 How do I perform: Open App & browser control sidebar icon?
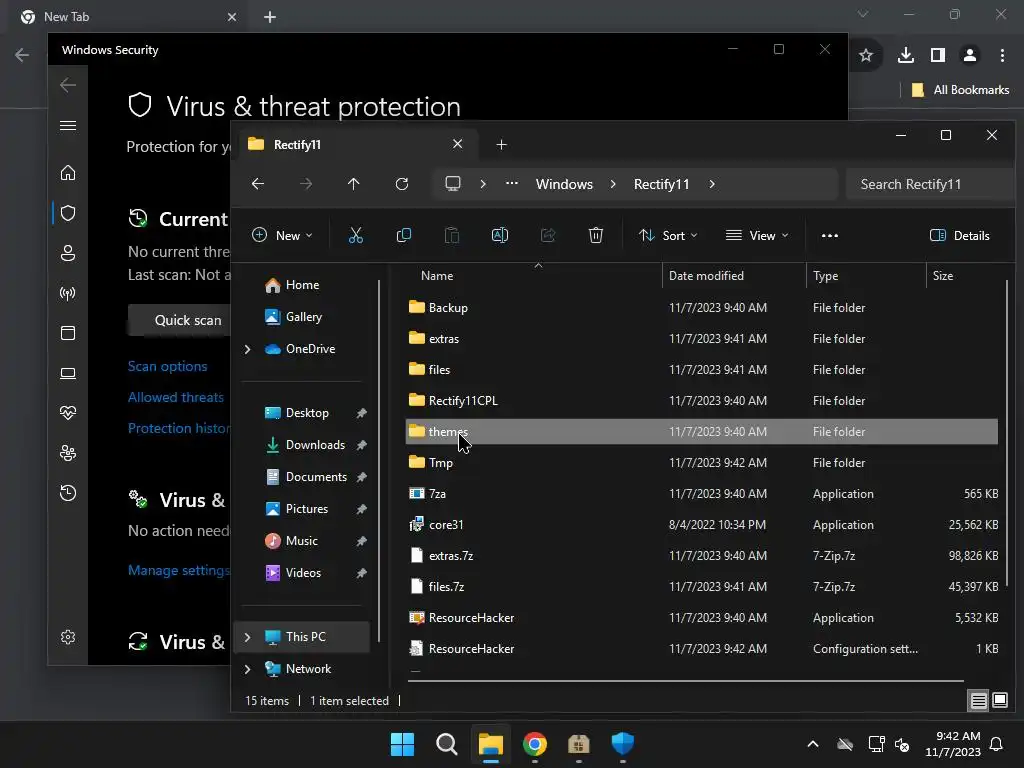point(68,333)
